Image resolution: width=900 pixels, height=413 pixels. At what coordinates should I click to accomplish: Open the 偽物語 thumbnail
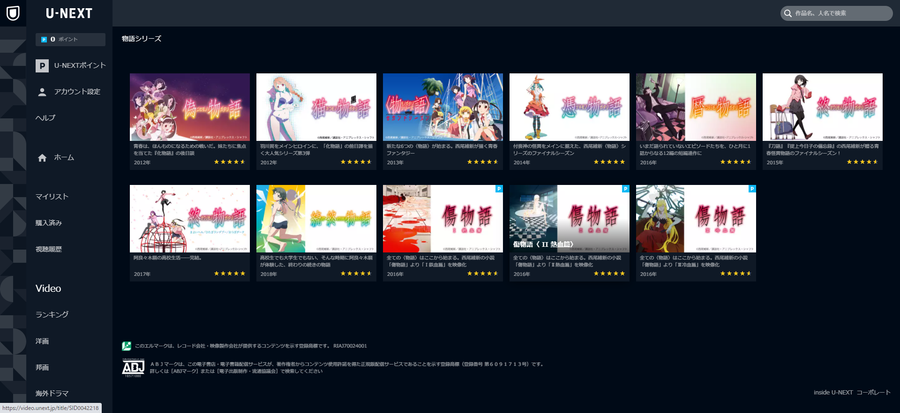coord(190,107)
